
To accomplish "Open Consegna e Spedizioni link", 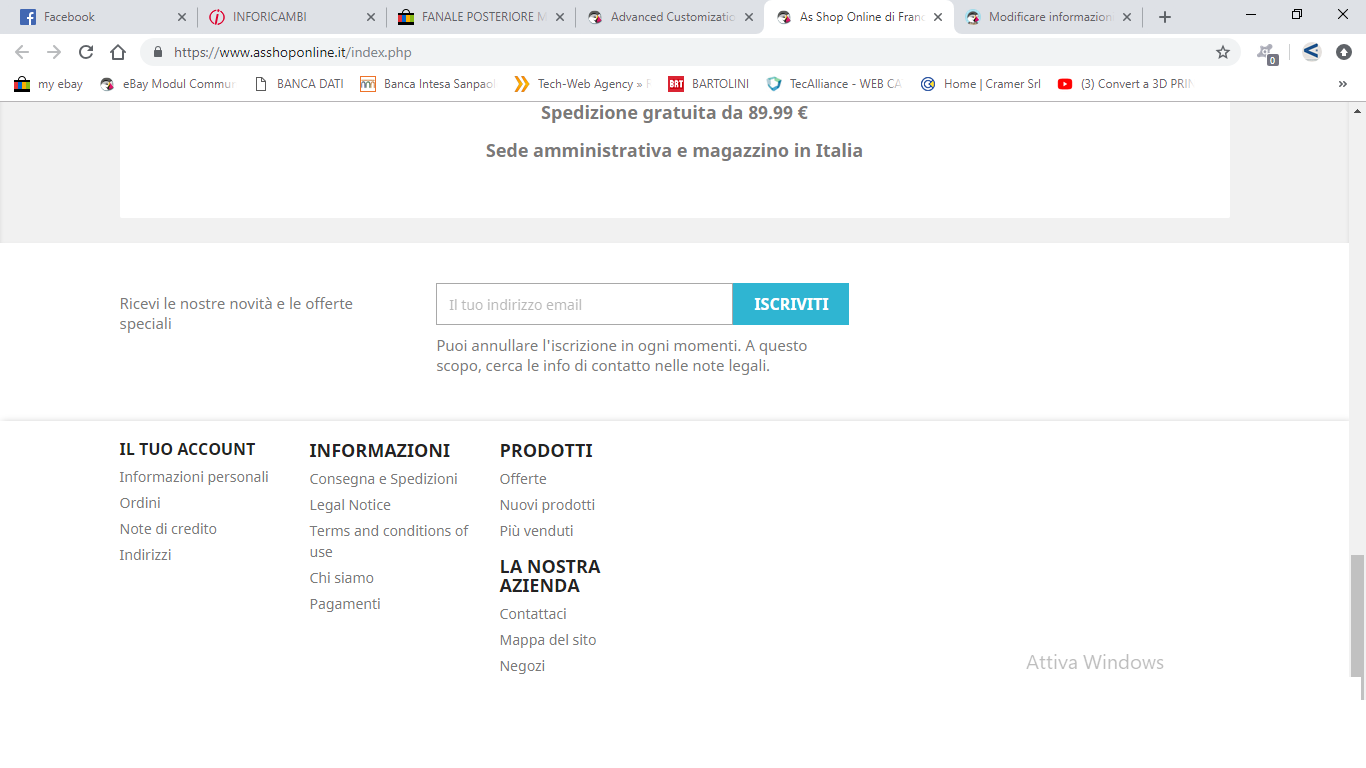I will (x=384, y=479).
